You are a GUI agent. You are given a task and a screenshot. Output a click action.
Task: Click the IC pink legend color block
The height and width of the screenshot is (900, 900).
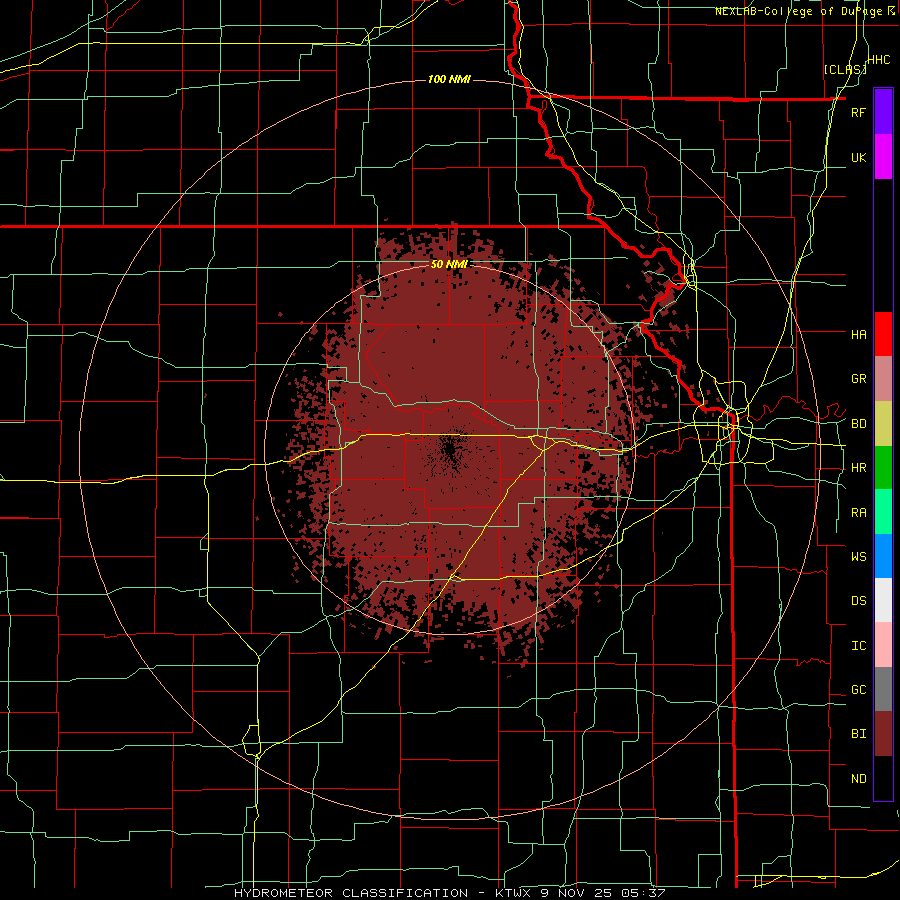tap(883, 645)
